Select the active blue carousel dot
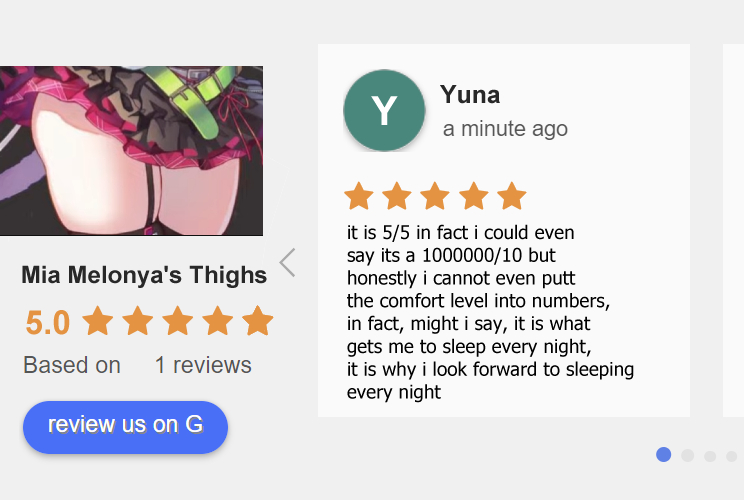This screenshot has height=500, width=744. (663, 455)
